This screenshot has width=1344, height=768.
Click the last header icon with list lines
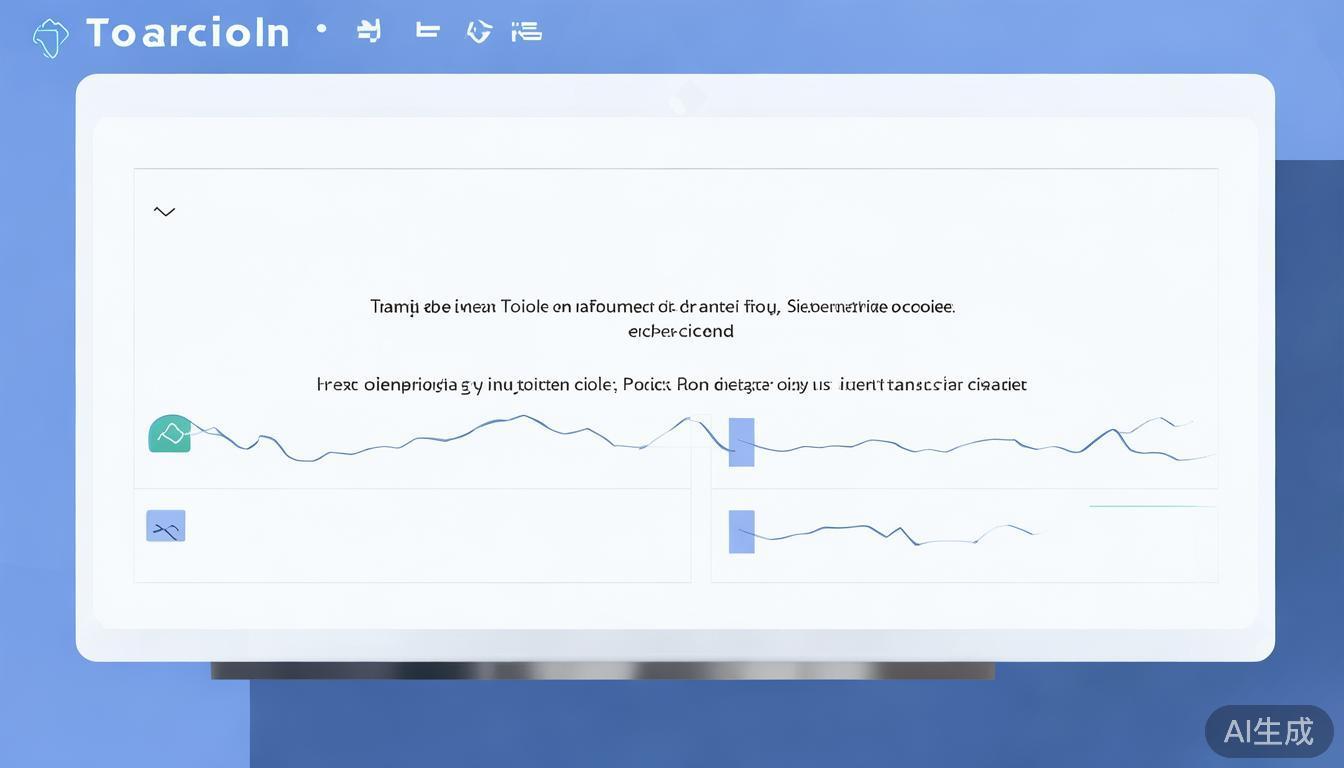[x=526, y=32]
